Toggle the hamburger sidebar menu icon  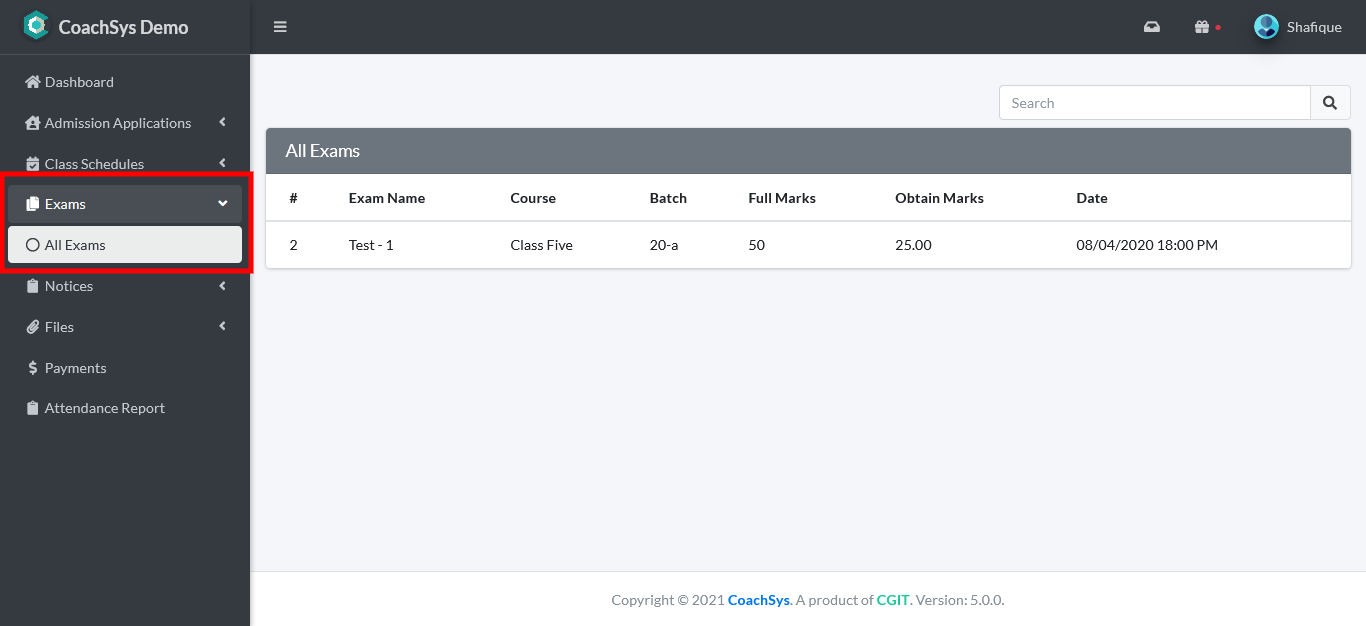280,27
